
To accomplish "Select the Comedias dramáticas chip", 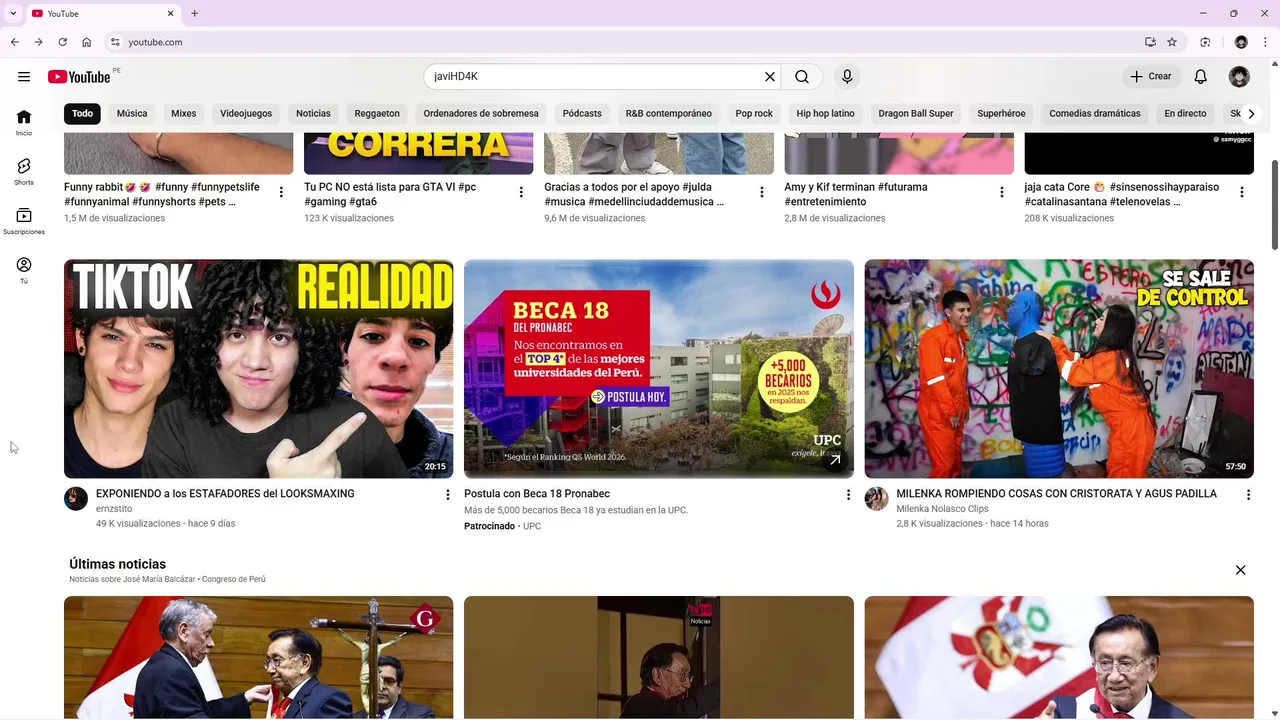I will click(1095, 114).
